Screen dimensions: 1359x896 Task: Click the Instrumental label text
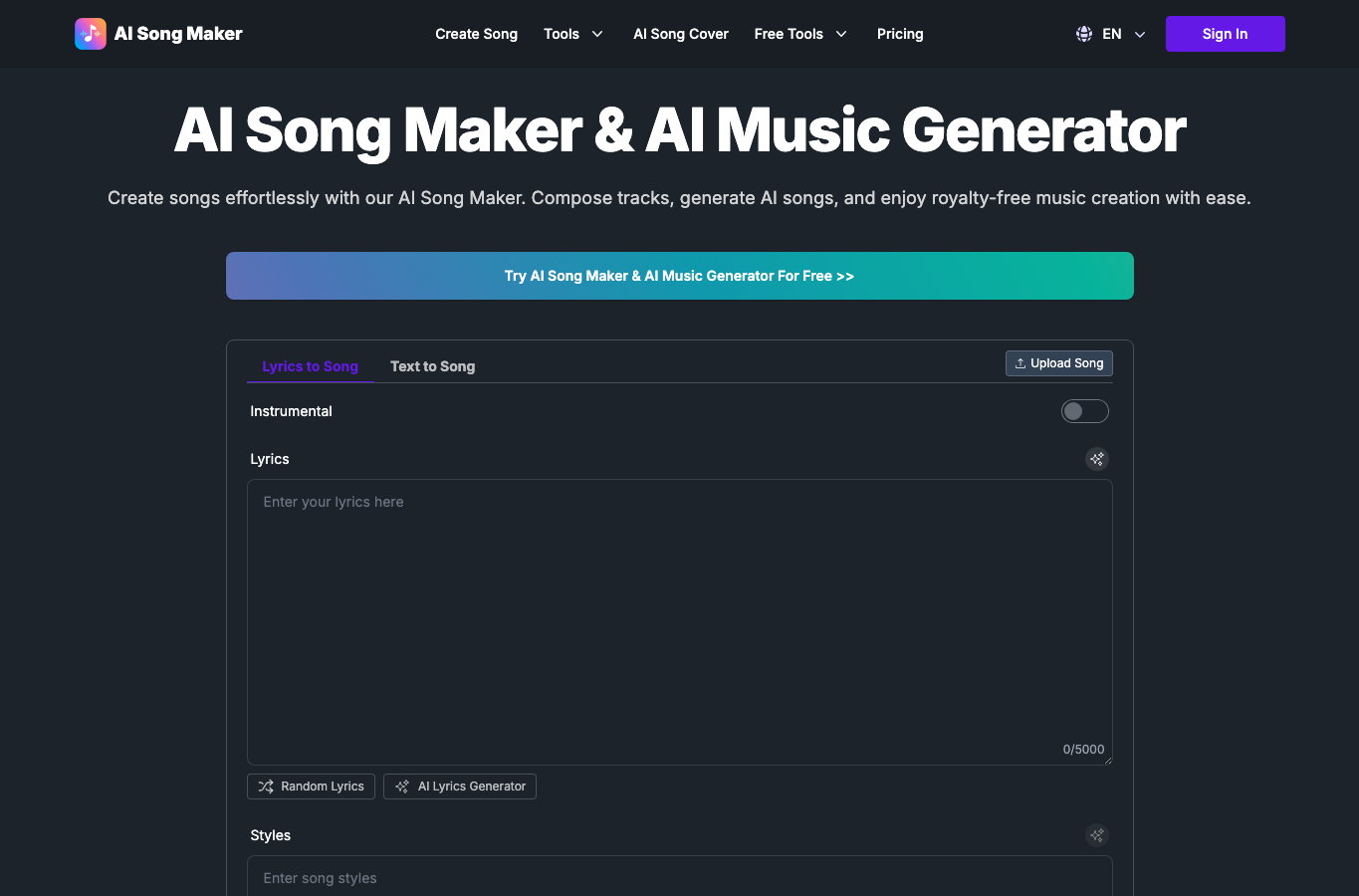point(291,411)
